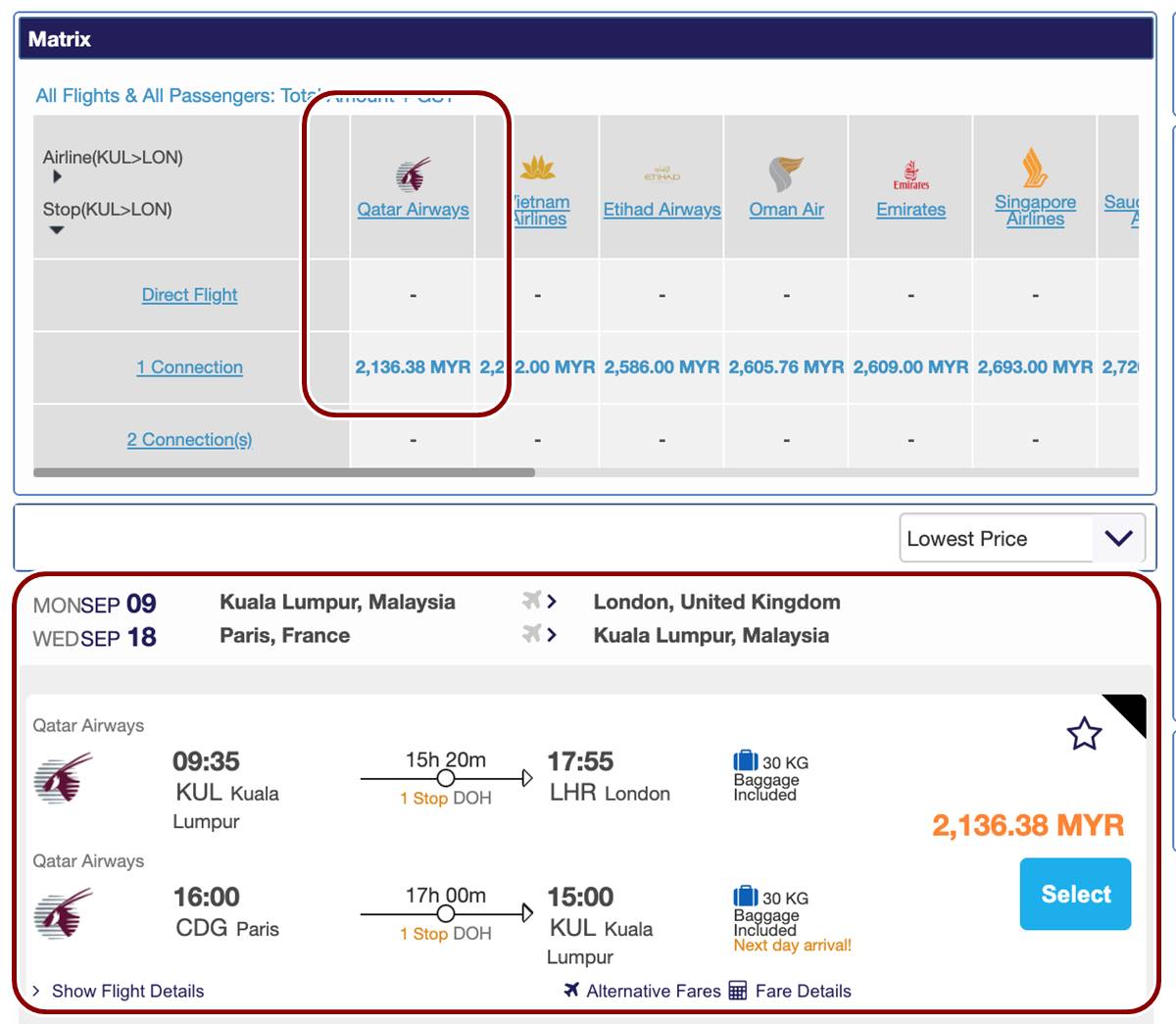This screenshot has height=1024, width=1176.
Task: Open the Lowest Price sort dropdown
Action: (x=1022, y=538)
